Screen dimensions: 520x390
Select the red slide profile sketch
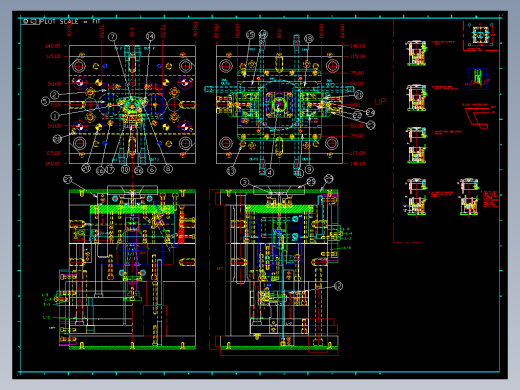click(x=478, y=118)
